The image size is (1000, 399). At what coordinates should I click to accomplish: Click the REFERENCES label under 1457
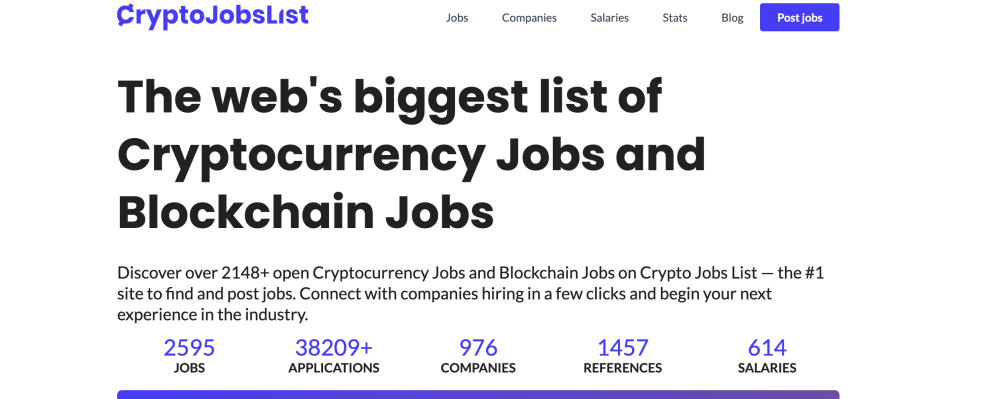622,368
